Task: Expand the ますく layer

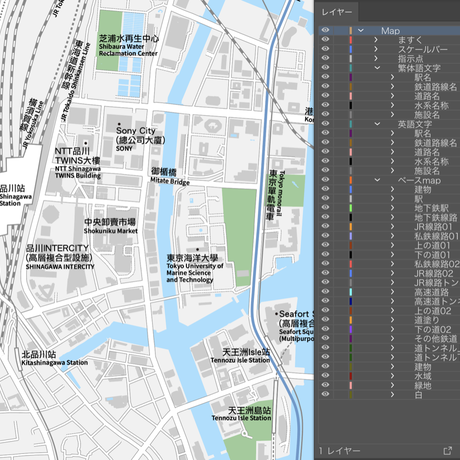Action: (x=376, y=40)
